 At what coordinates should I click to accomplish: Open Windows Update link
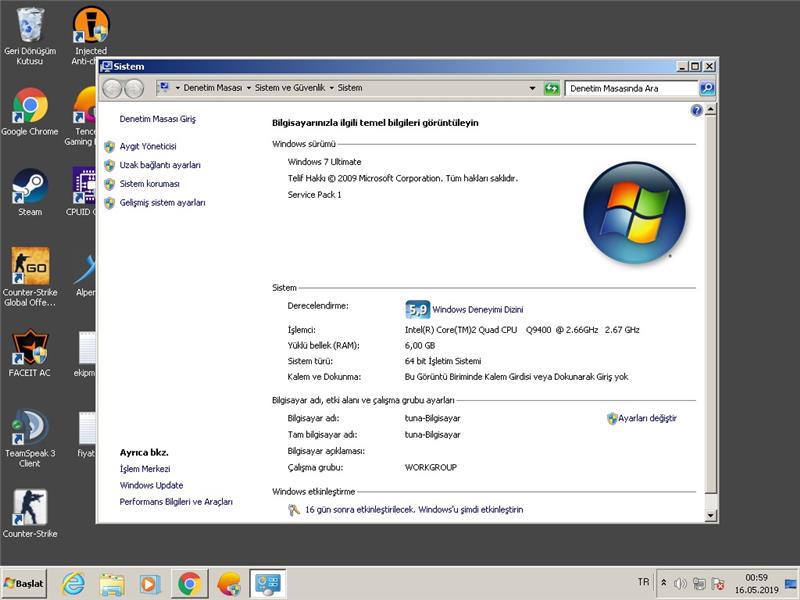pyautogui.click(x=152, y=485)
